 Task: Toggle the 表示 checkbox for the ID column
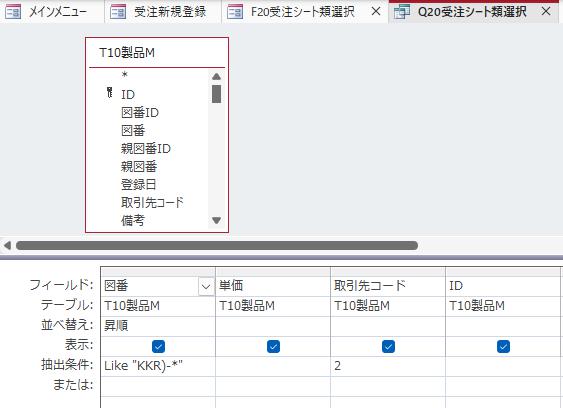pyautogui.click(x=503, y=347)
